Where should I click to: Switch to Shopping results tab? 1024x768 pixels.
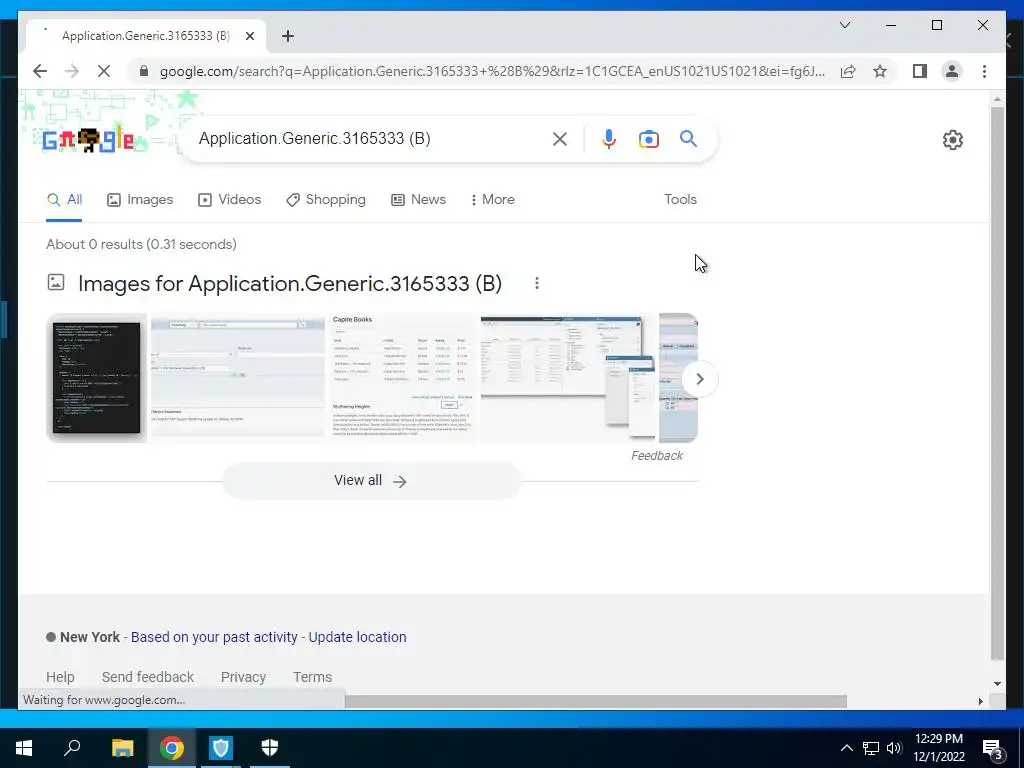[x=326, y=200]
